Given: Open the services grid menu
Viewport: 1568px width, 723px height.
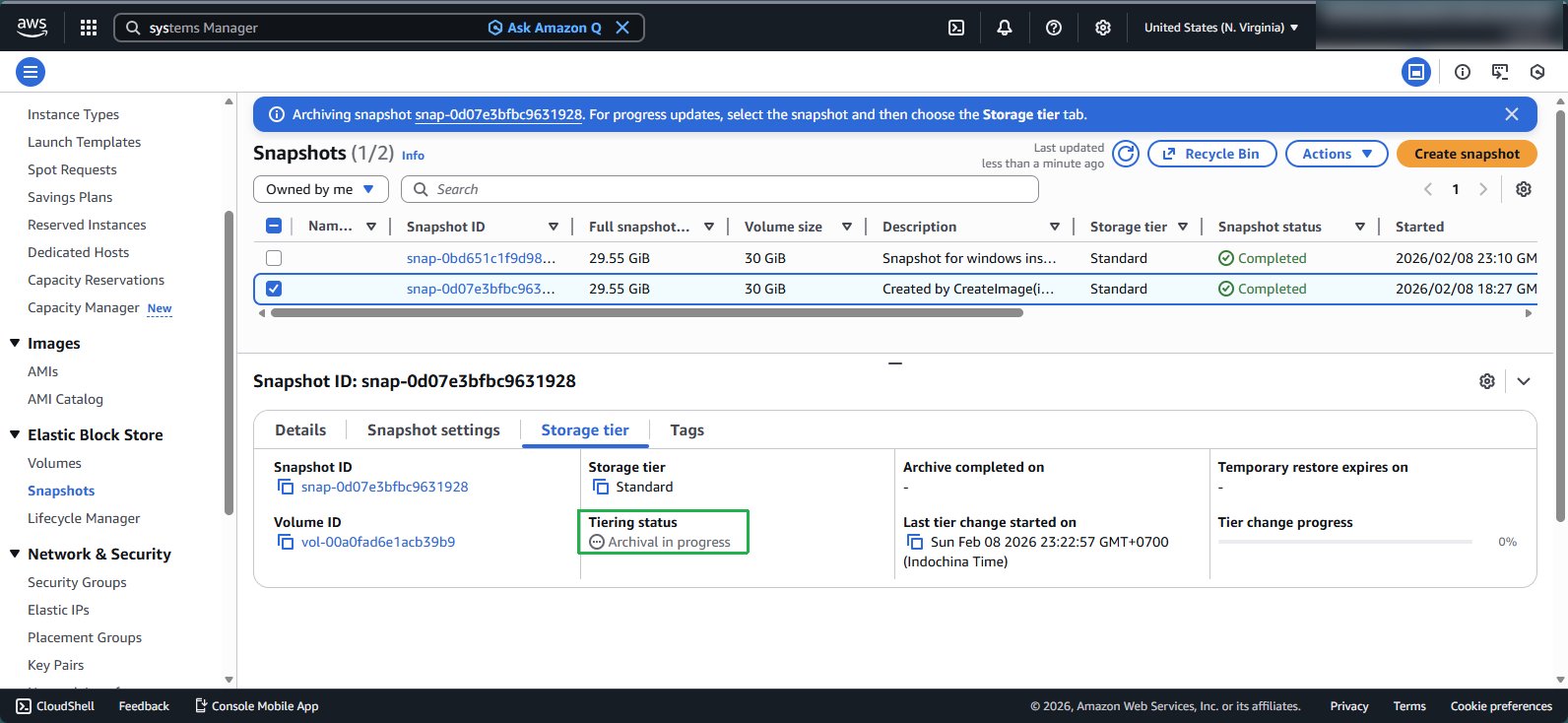Looking at the screenshot, I should point(89,28).
